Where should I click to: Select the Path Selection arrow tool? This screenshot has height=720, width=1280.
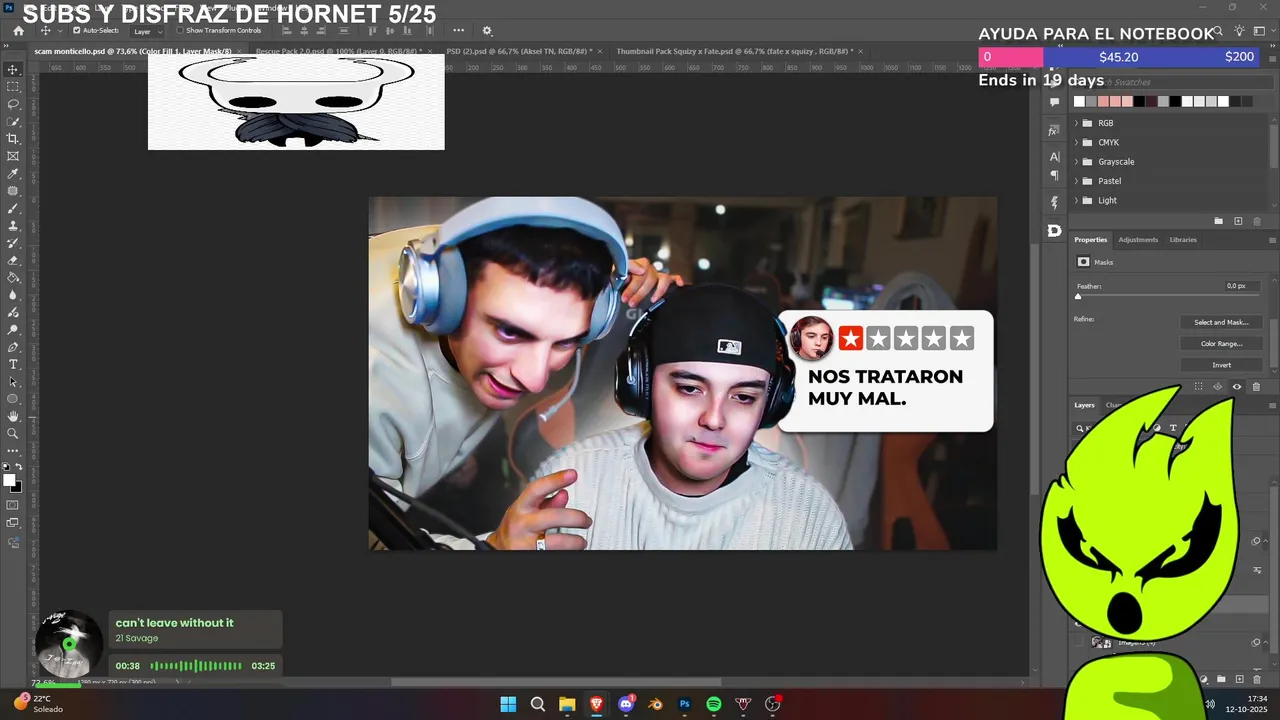13,382
